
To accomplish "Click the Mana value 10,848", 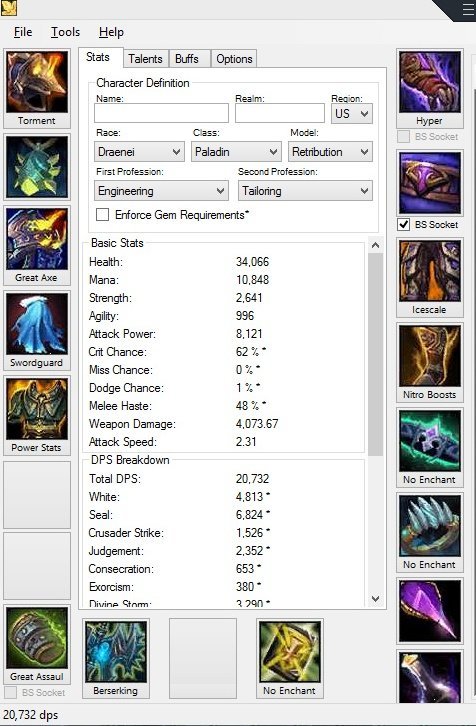I will pyautogui.click(x=252, y=280).
